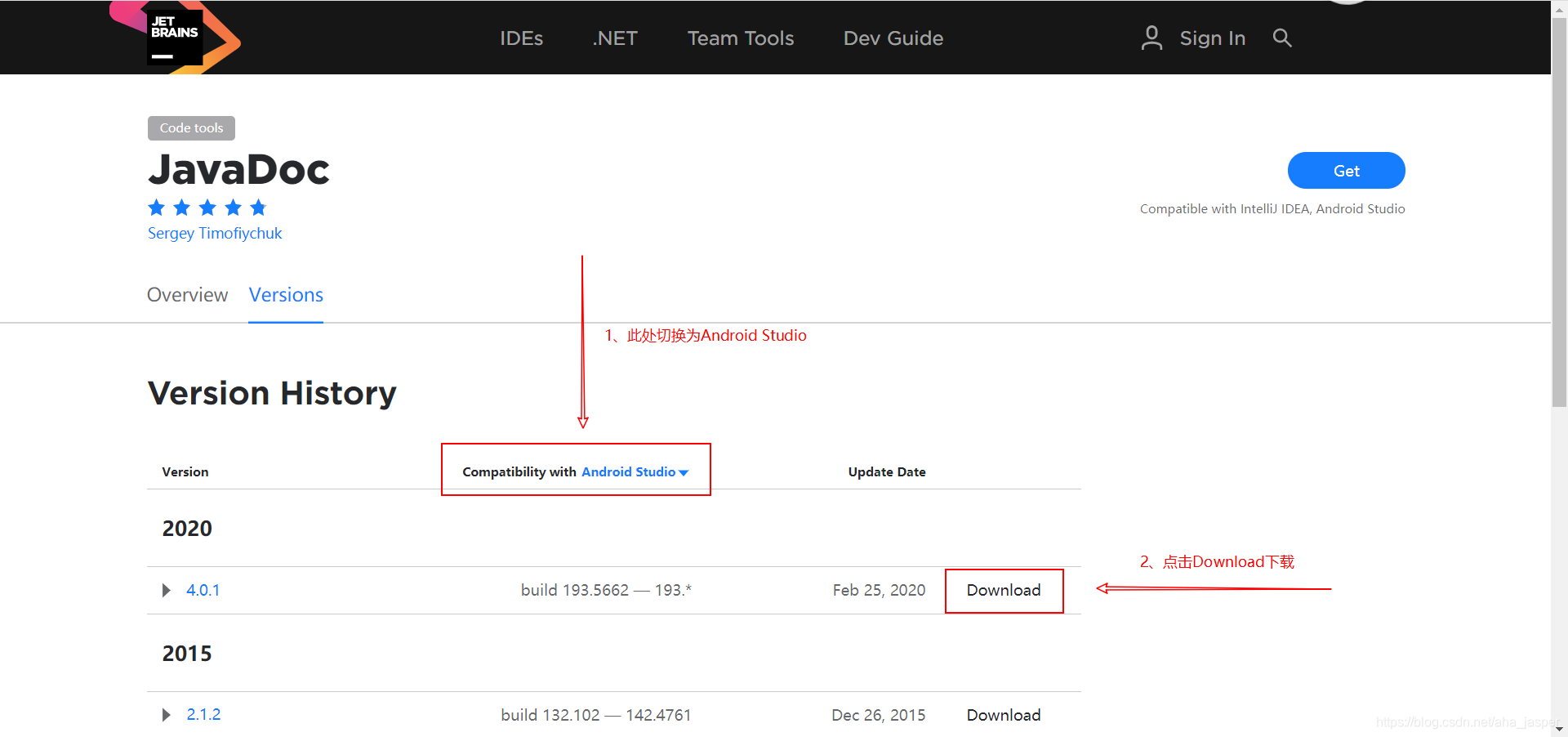Viewport: 1568px width, 737px height.
Task: Click the Feb 25, 2020 date
Action: point(879,590)
